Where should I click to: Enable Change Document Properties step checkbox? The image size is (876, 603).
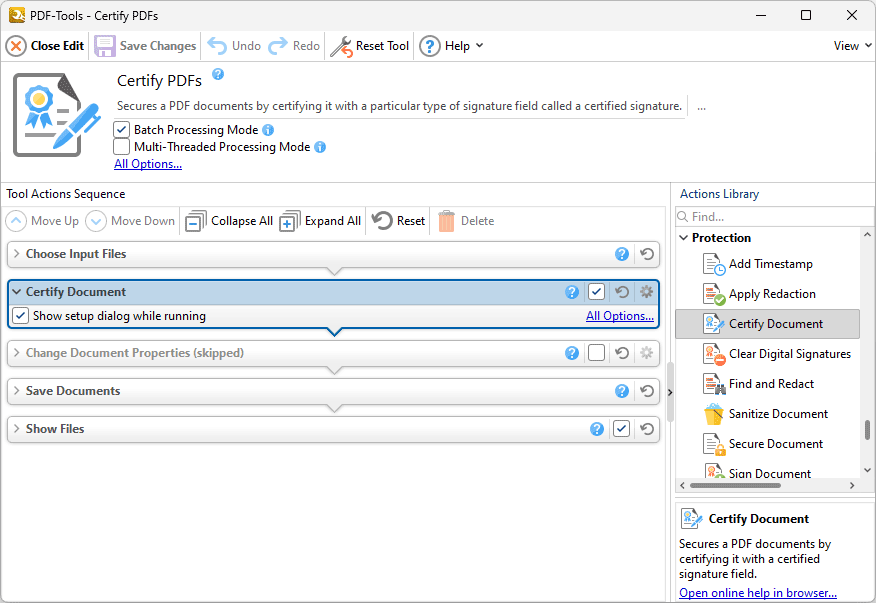pyautogui.click(x=596, y=353)
